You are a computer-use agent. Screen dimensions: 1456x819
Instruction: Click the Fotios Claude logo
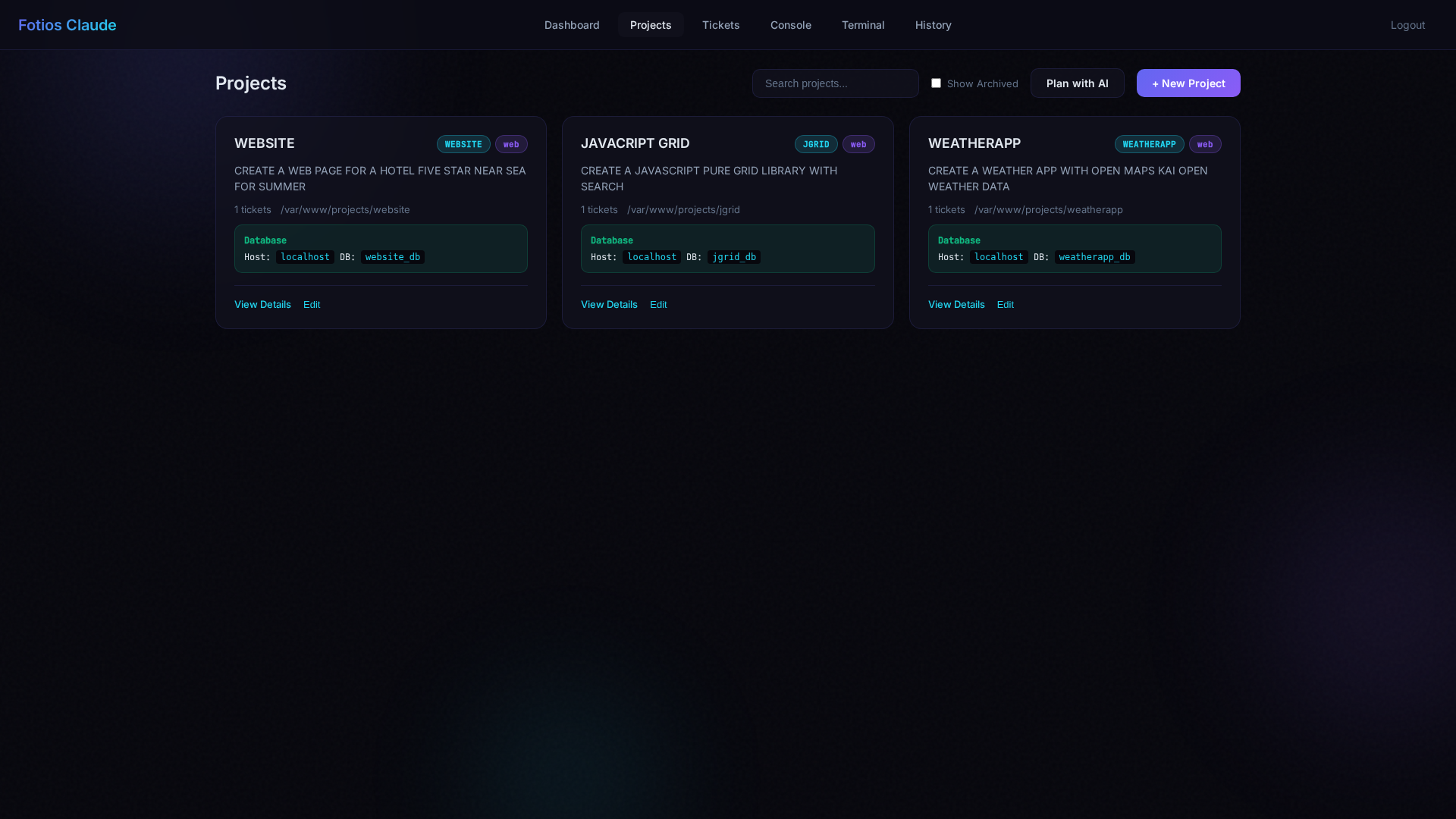point(67,25)
